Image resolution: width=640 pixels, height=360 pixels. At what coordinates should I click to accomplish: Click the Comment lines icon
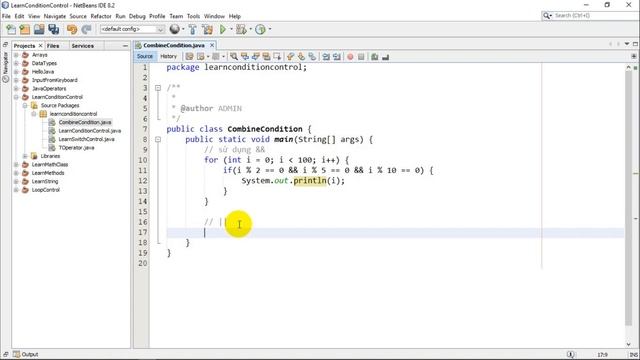click(x=374, y=57)
